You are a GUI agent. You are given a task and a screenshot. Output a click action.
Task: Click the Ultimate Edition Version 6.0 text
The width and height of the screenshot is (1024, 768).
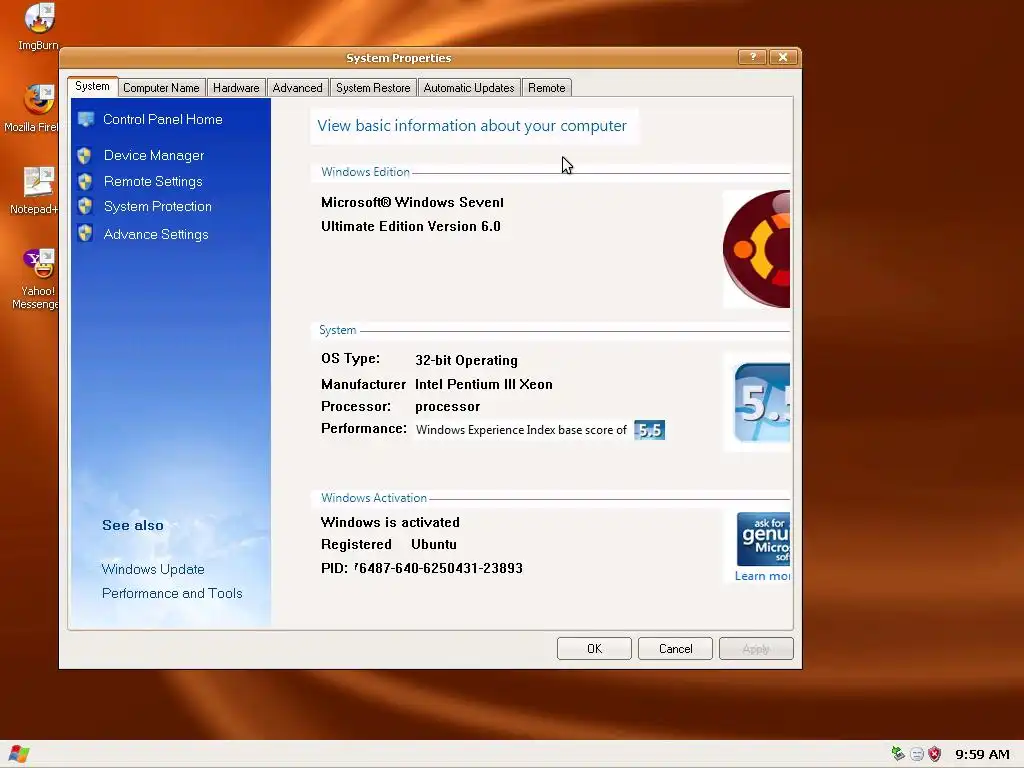pos(411,227)
